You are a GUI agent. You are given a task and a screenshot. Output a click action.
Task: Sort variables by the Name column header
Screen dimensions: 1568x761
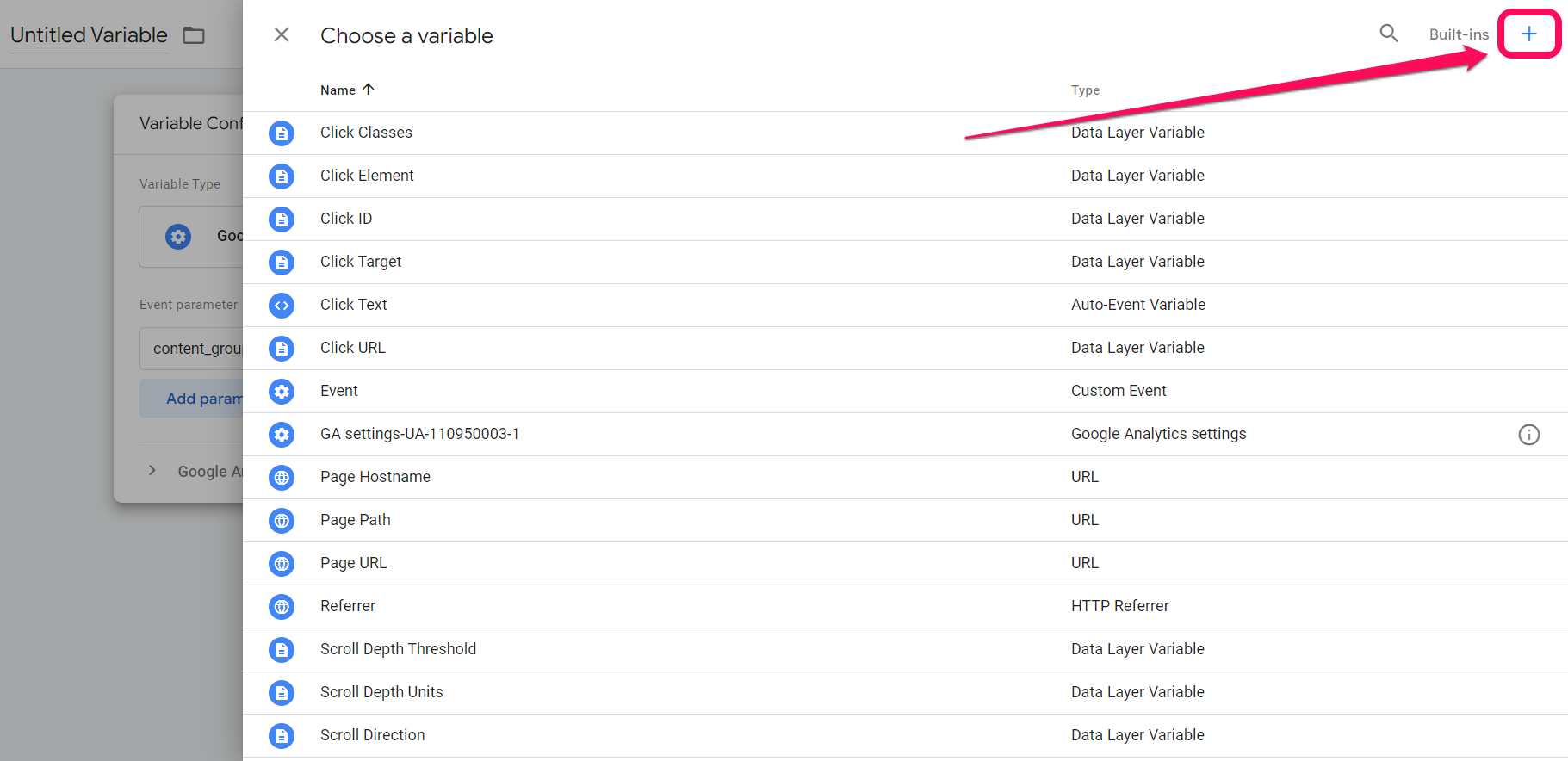[x=338, y=90]
